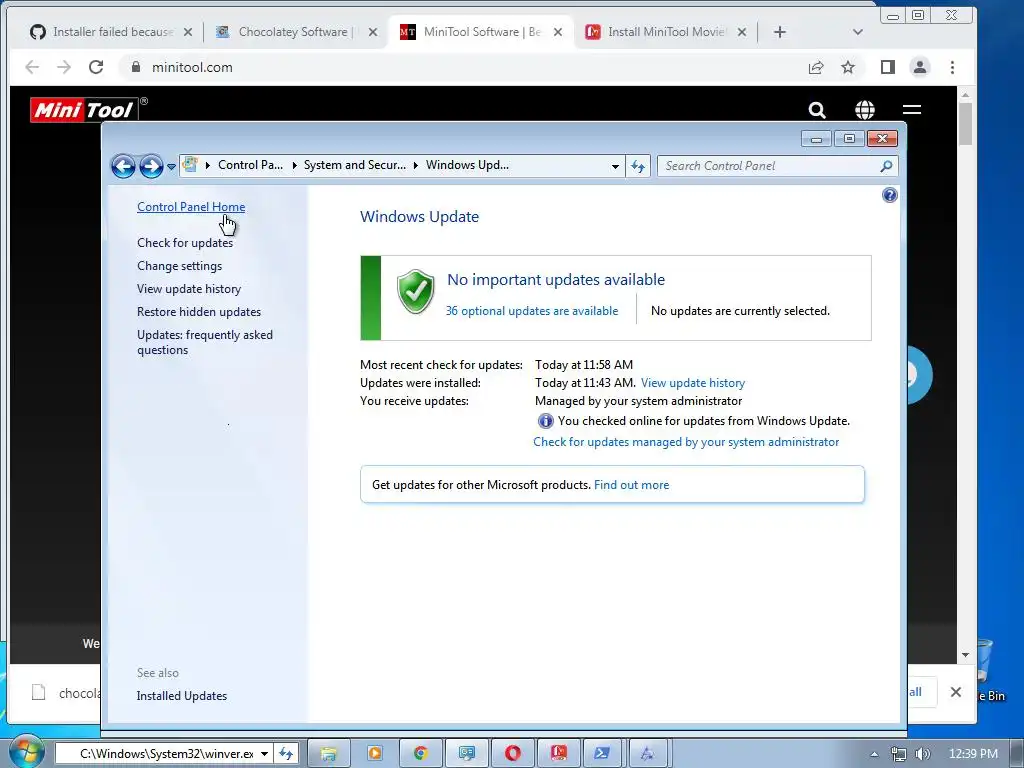Select Check for updates in sidebar

pos(185,243)
